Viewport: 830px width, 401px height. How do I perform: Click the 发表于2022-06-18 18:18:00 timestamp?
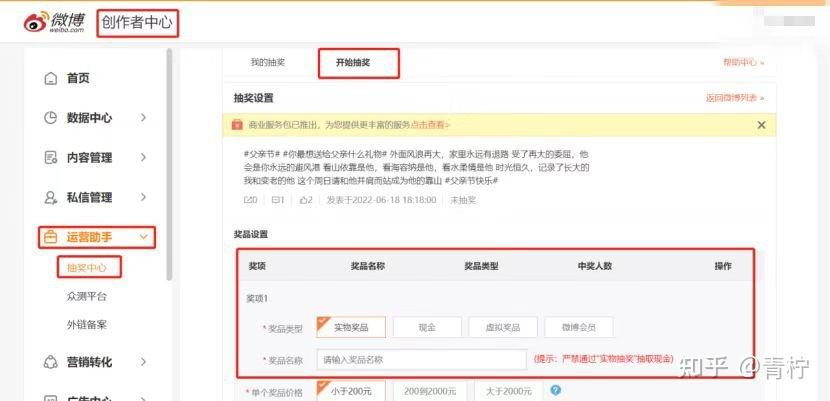[382, 200]
